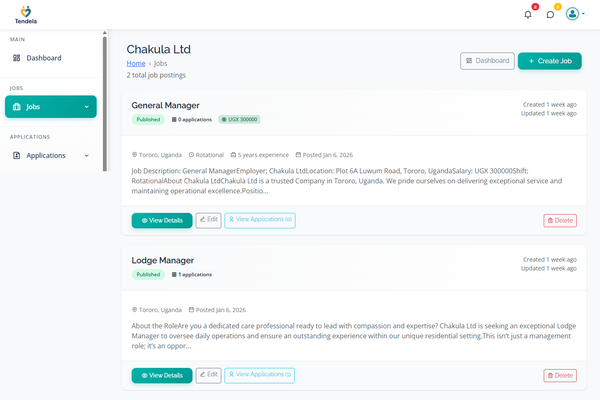View details of General Manager job

point(161,220)
